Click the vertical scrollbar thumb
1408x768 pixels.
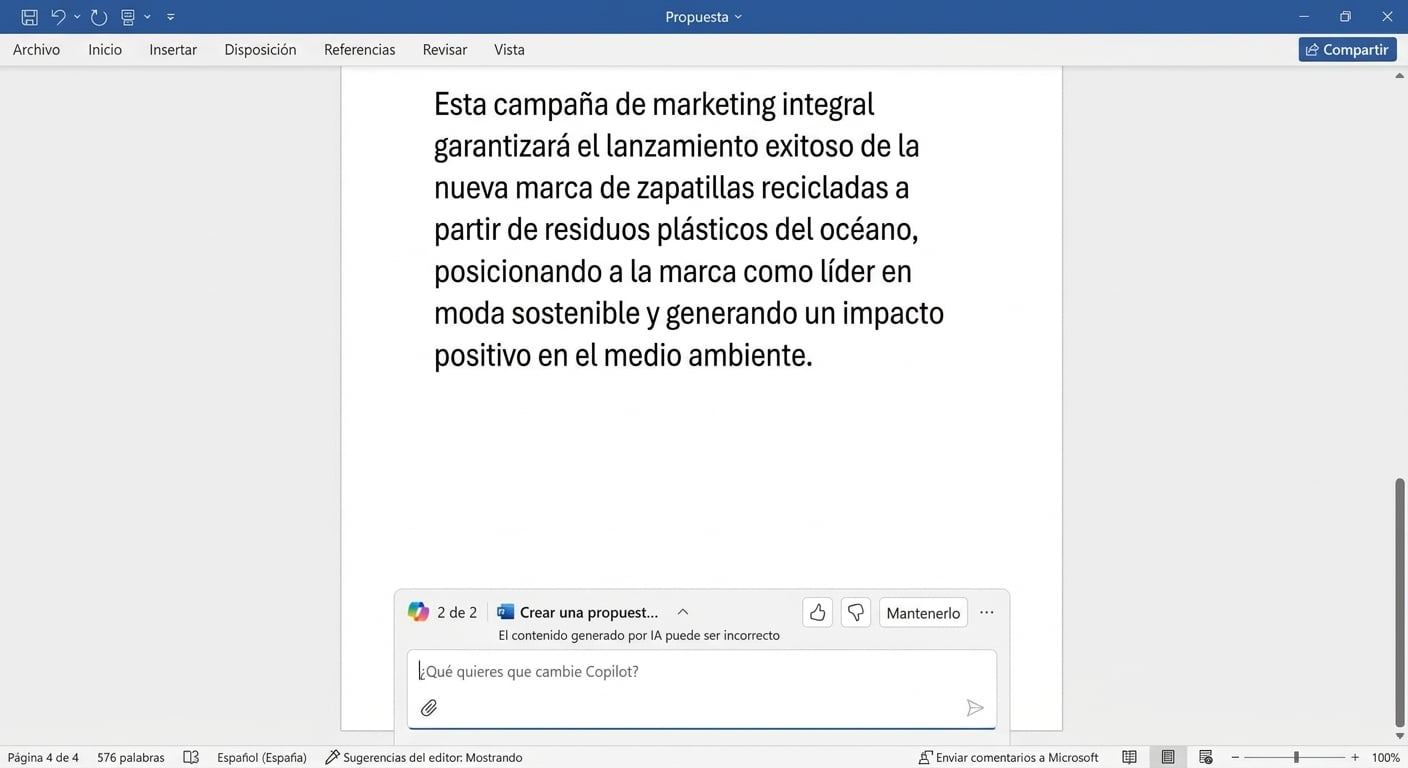[1400, 603]
